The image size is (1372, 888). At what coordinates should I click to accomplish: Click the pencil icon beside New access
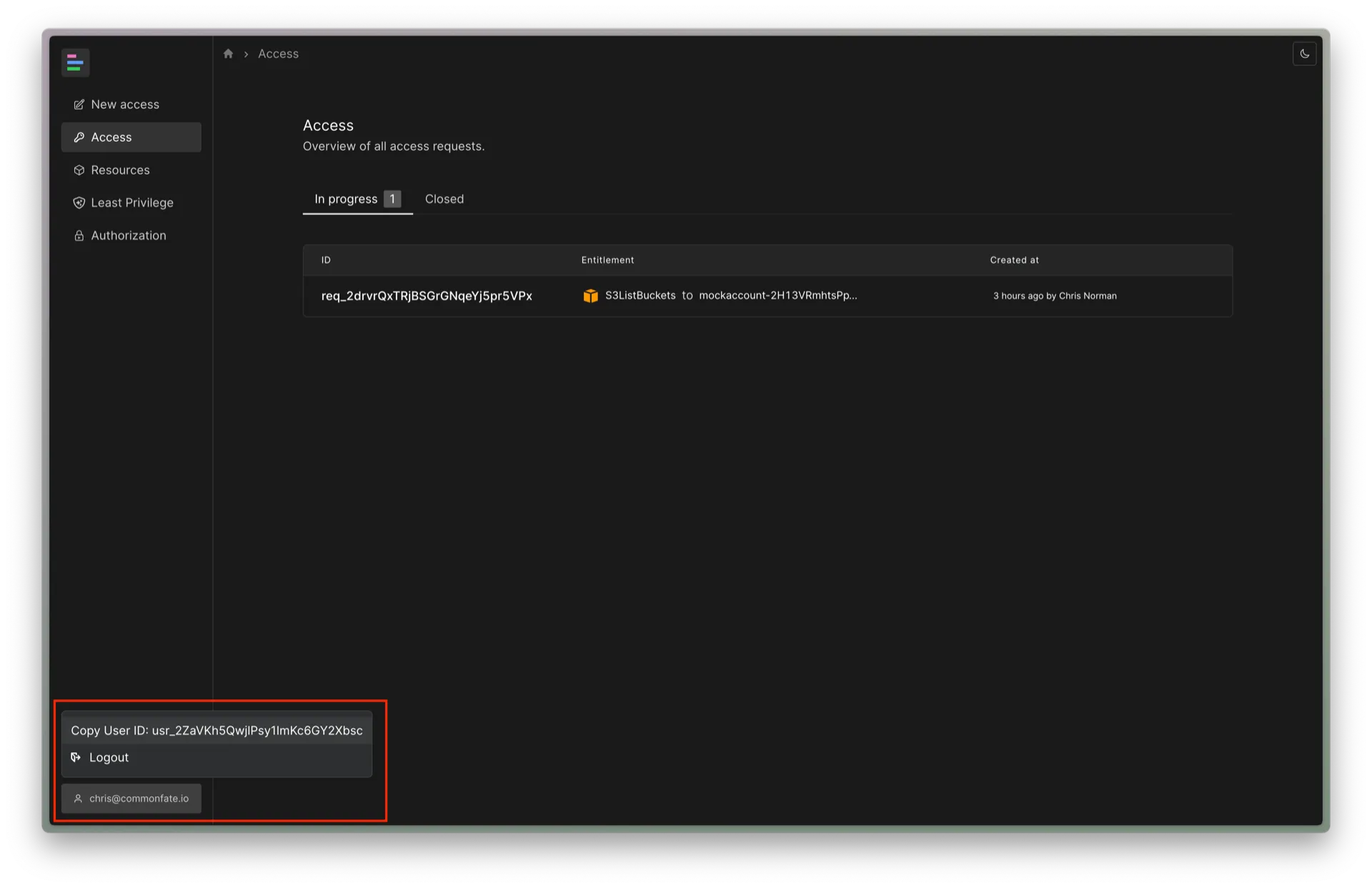pyautogui.click(x=79, y=104)
